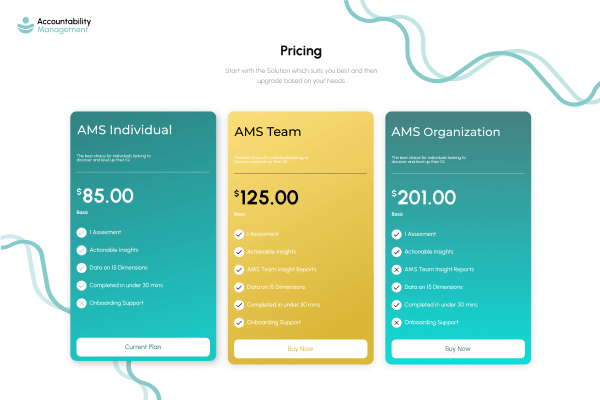Click the Current Plan button
The image size is (600, 400).
(x=143, y=347)
